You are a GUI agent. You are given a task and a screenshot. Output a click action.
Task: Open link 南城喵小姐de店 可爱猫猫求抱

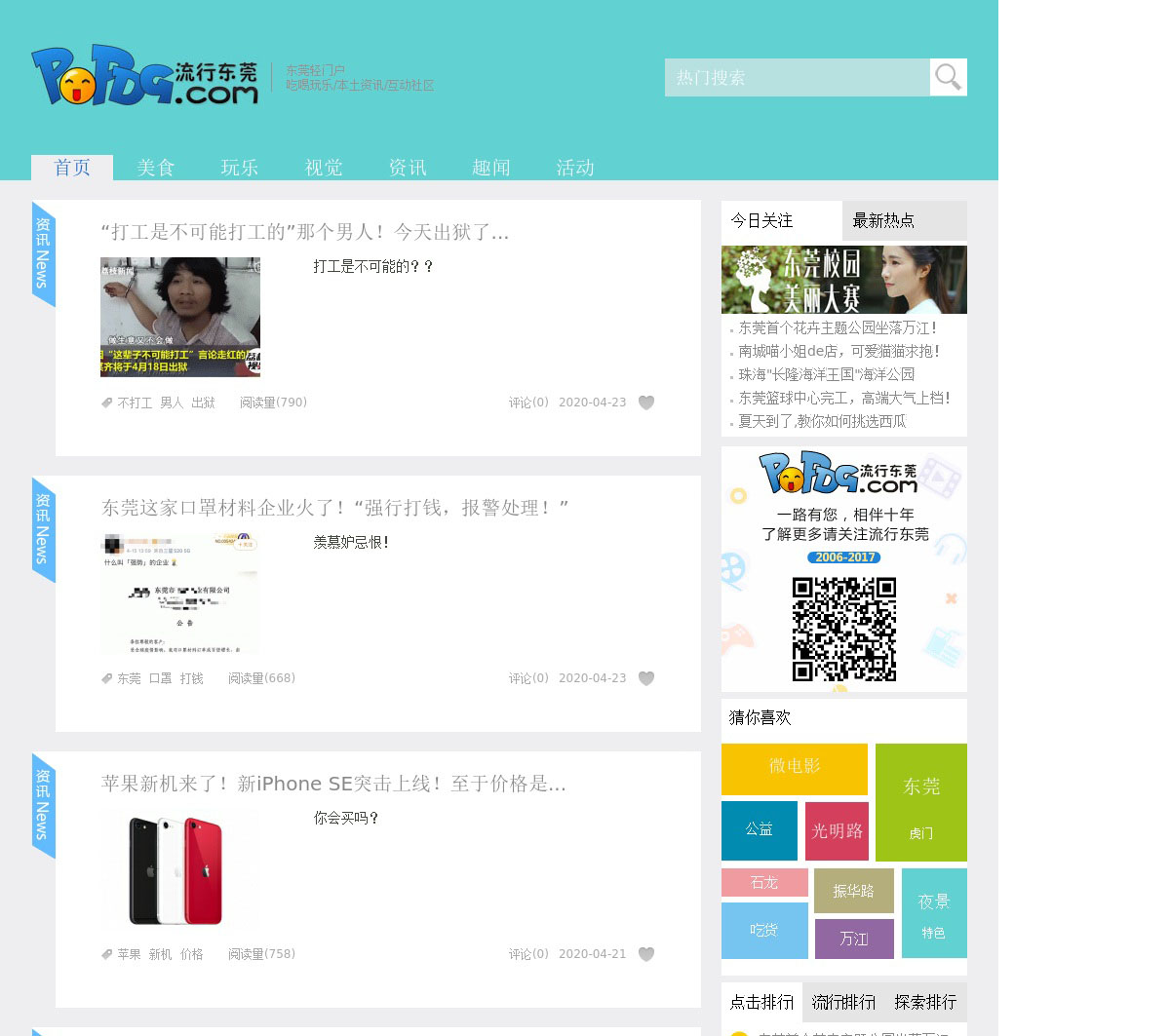(x=838, y=351)
